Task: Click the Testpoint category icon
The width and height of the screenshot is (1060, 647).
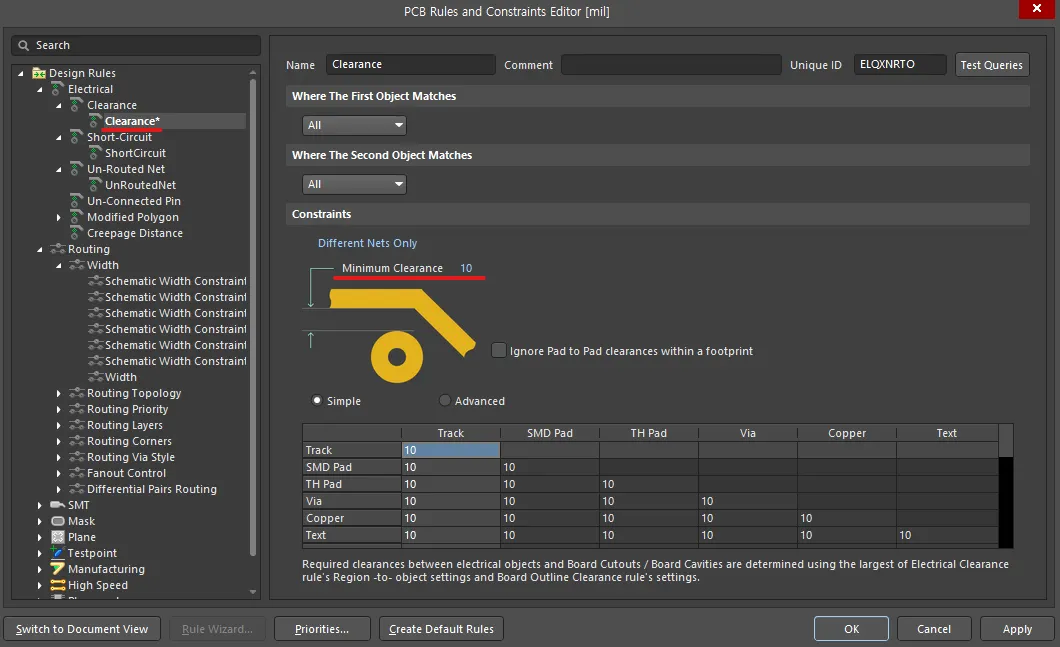Action: click(x=58, y=553)
